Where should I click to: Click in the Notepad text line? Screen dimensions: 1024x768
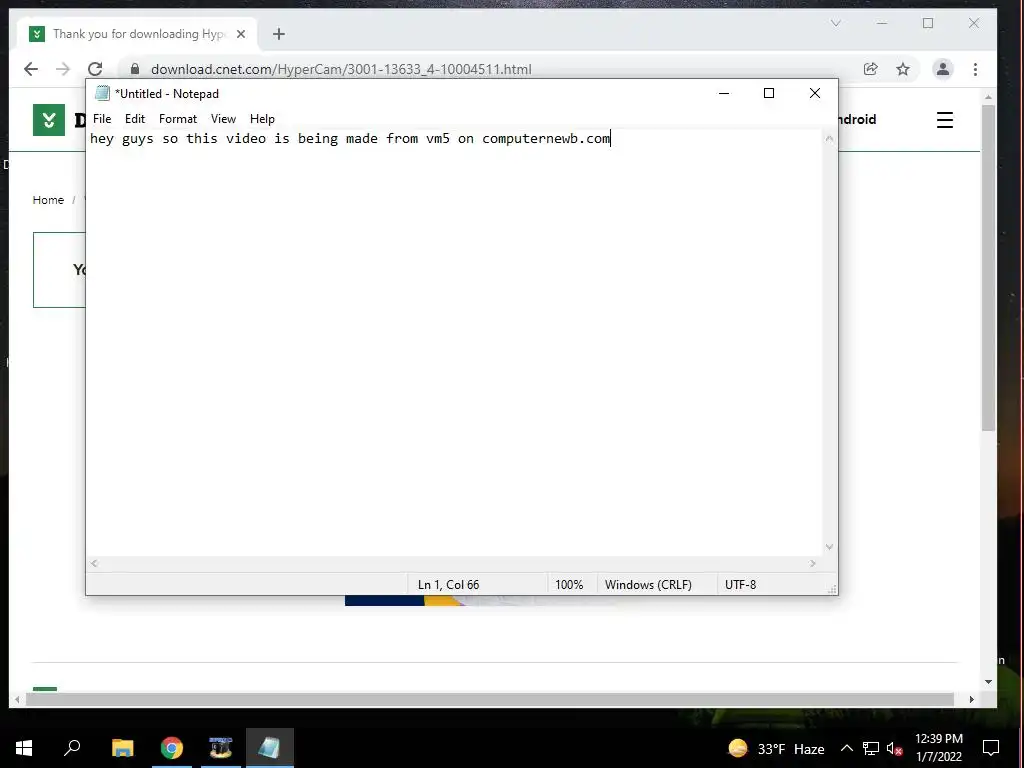click(x=349, y=138)
